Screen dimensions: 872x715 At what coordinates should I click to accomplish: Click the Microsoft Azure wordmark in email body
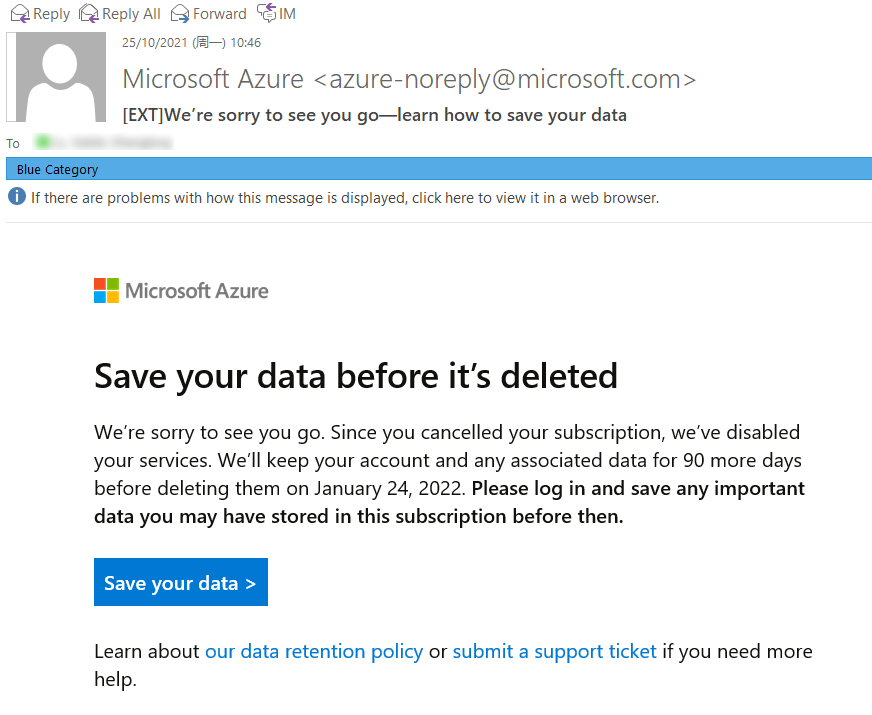(197, 291)
